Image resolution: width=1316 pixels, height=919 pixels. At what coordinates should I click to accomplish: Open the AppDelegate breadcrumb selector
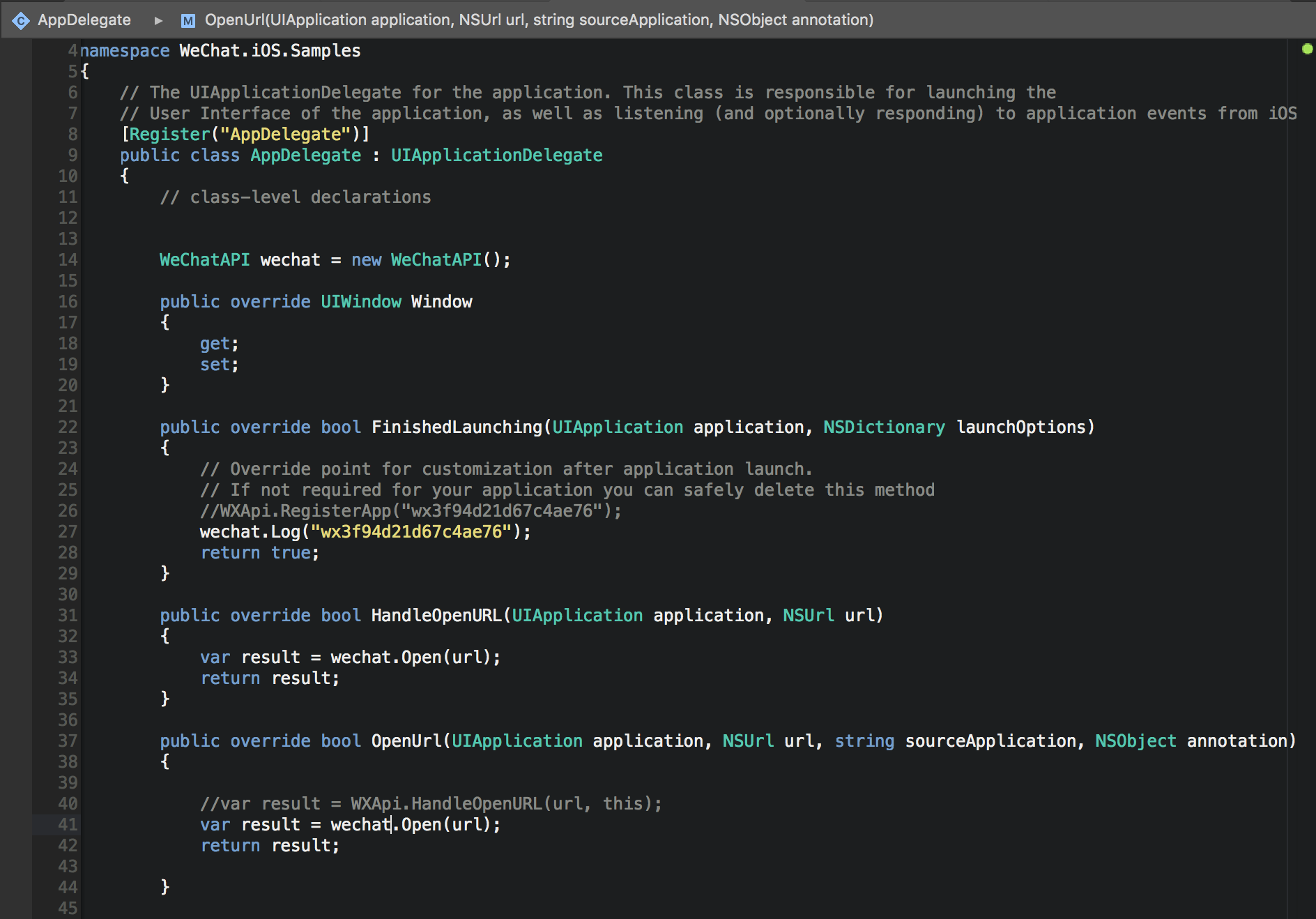click(84, 20)
